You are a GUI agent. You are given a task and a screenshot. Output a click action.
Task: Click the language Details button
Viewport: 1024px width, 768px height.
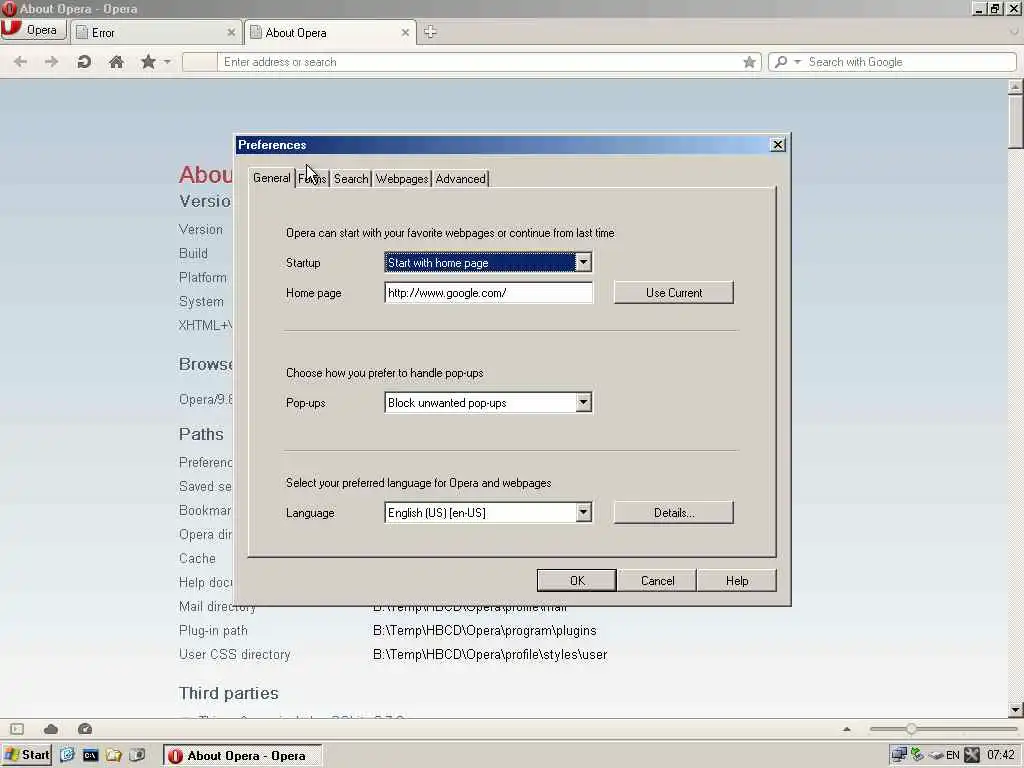tap(673, 513)
